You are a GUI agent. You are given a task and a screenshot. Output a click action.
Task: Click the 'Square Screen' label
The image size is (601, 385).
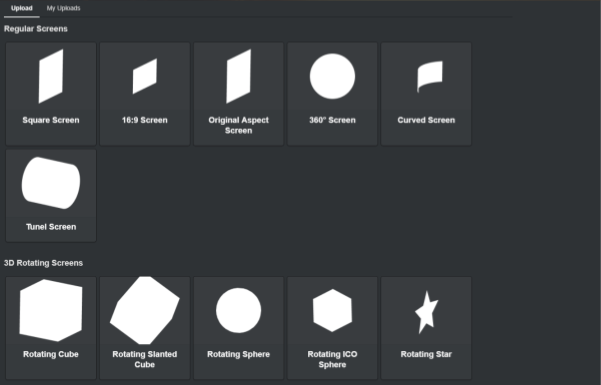pyautogui.click(x=51, y=120)
